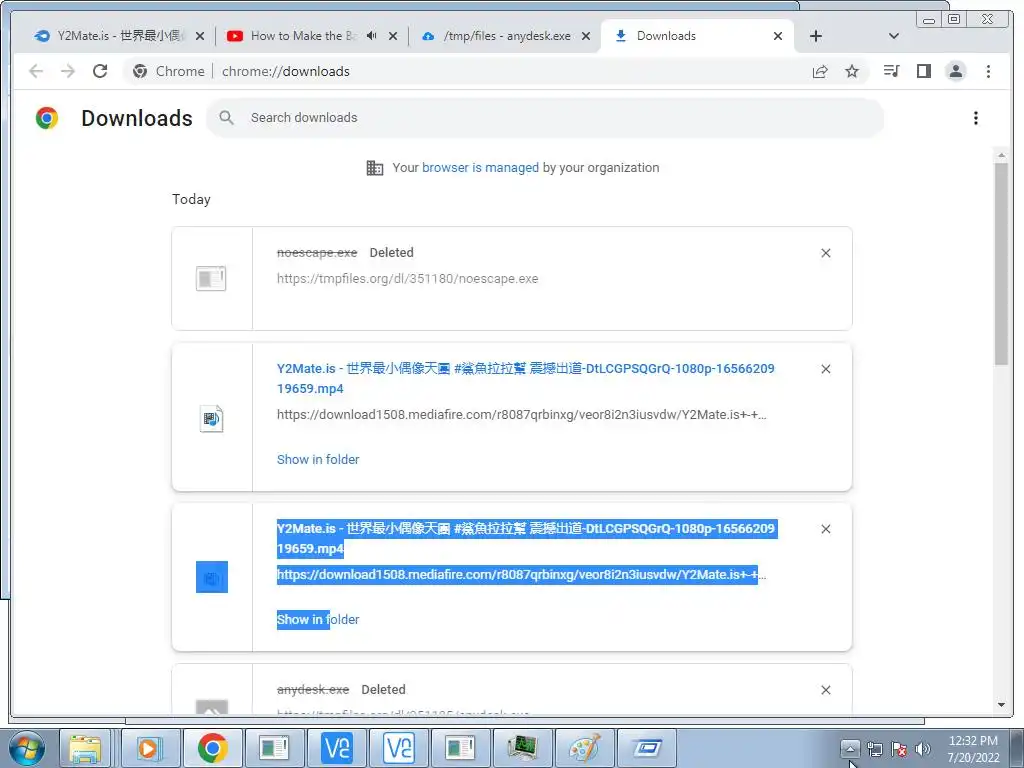The width and height of the screenshot is (1024, 768).
Task: Open the side panel icon
Action: [x=923, y=71]
